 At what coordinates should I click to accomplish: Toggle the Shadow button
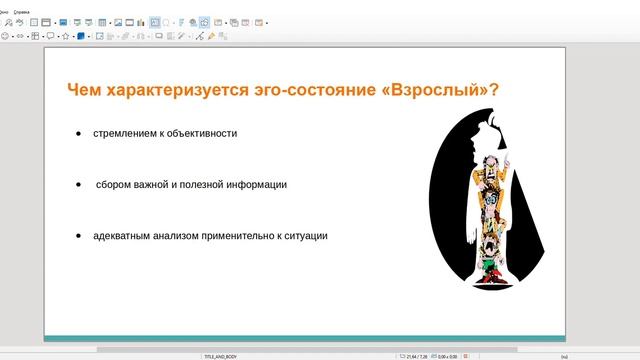click(159, 36)
